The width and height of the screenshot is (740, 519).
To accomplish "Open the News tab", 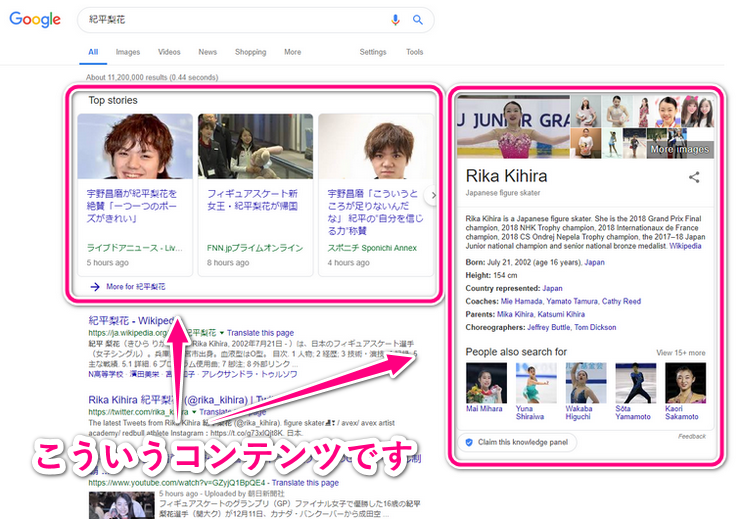I will [x=208, y=52].
